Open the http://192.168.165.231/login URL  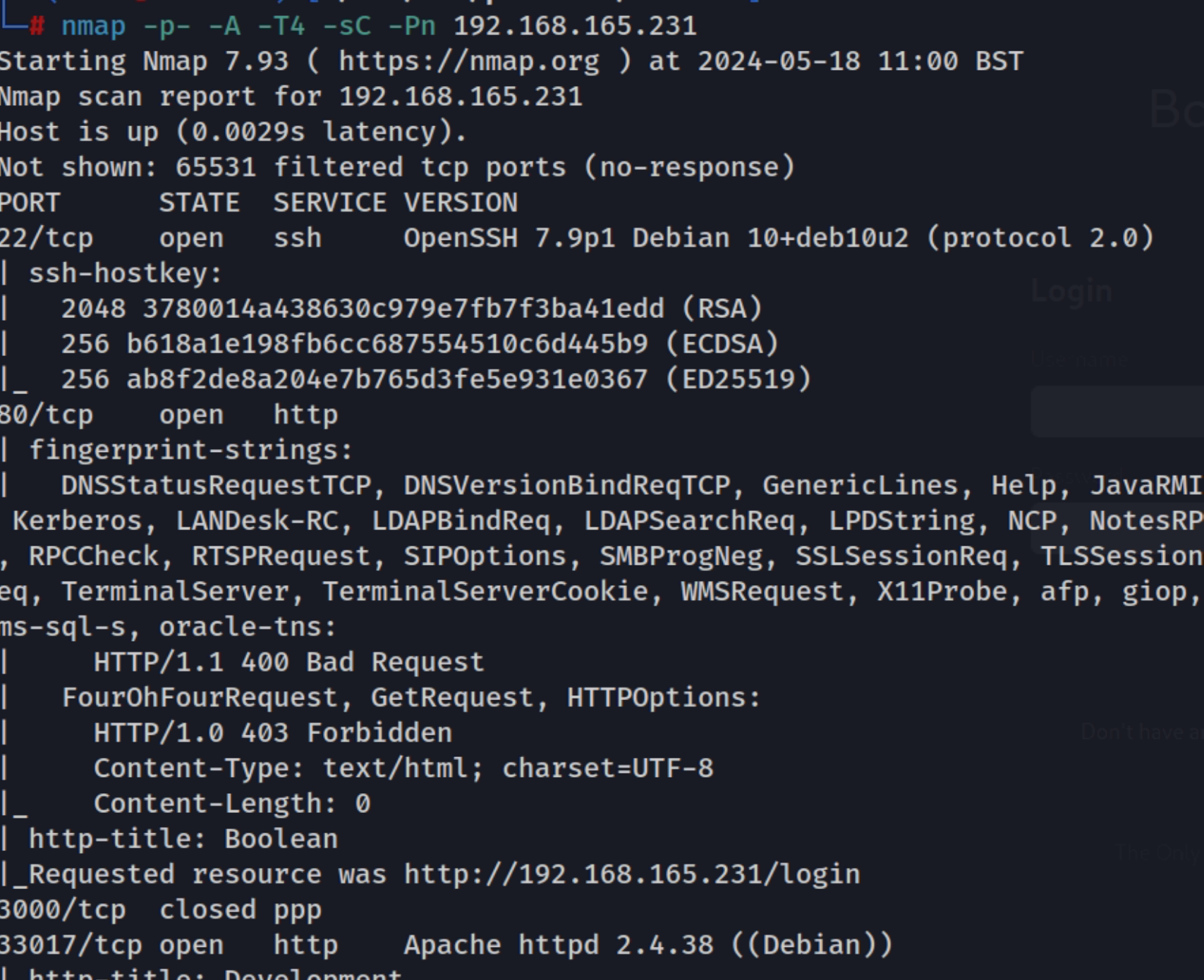click(632, 874)
